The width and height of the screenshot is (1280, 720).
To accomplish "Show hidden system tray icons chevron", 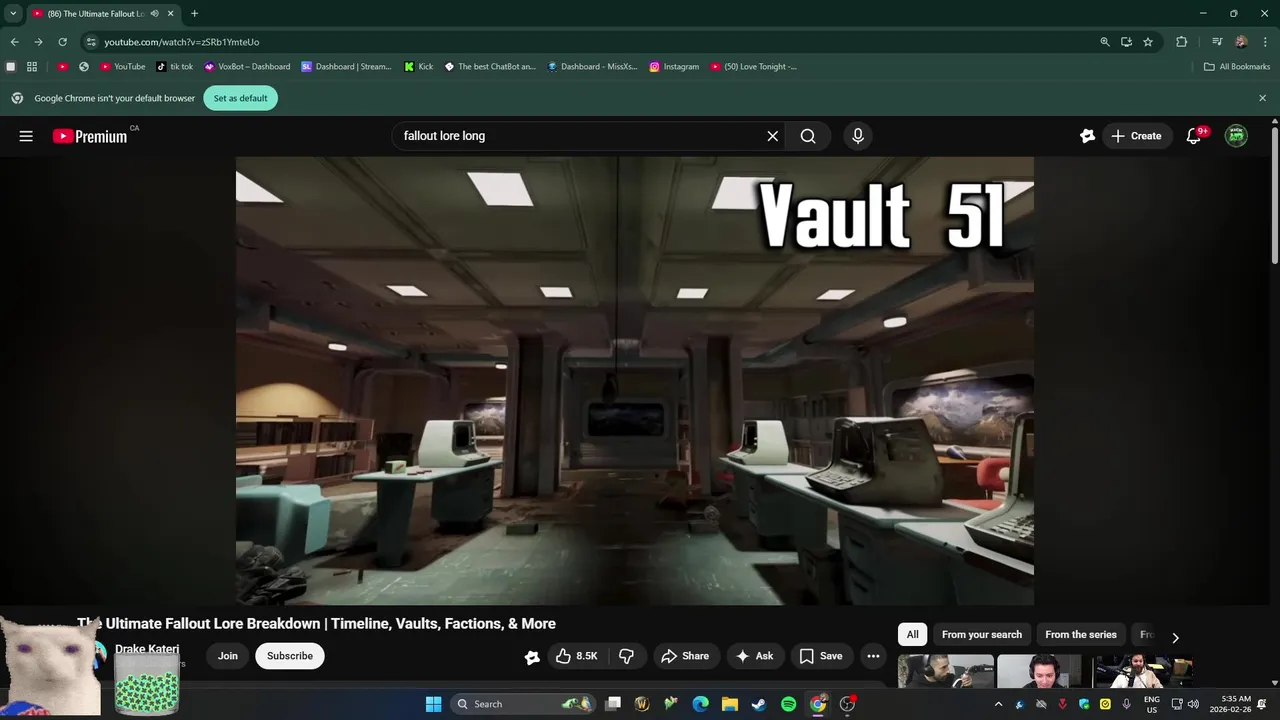I will (998, 704).
